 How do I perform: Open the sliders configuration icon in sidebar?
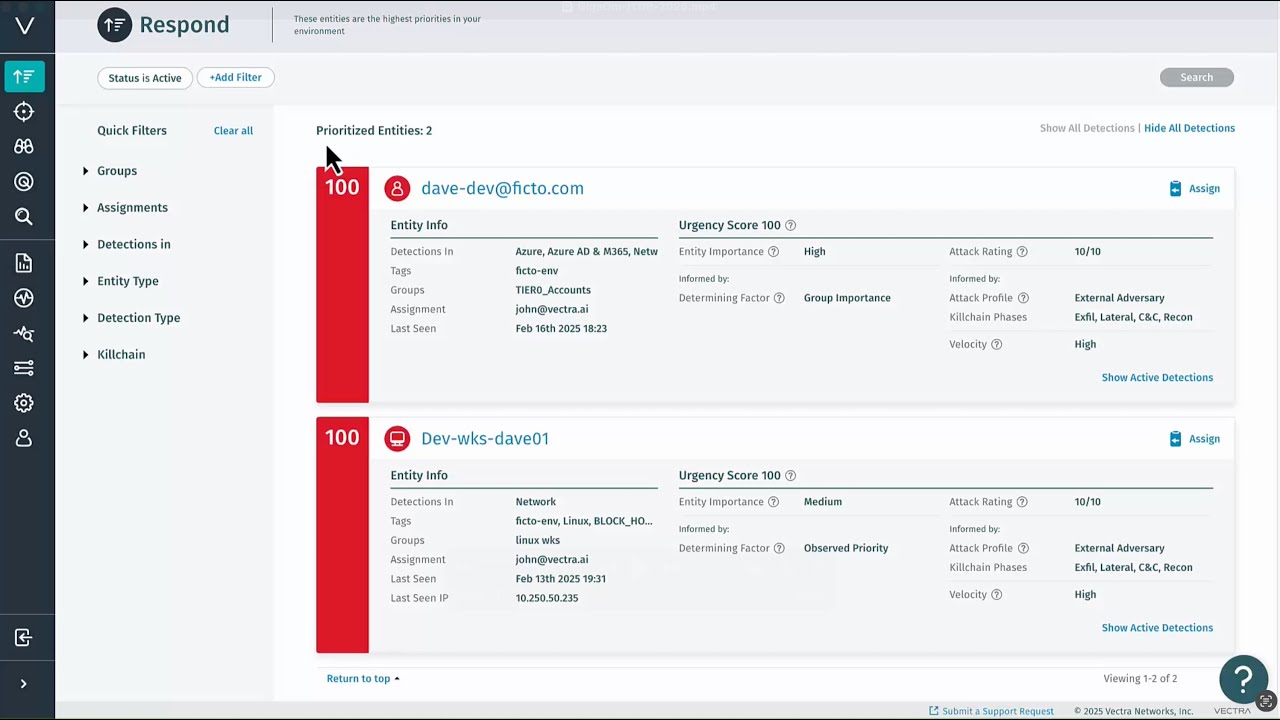click(x=24, y=368)
